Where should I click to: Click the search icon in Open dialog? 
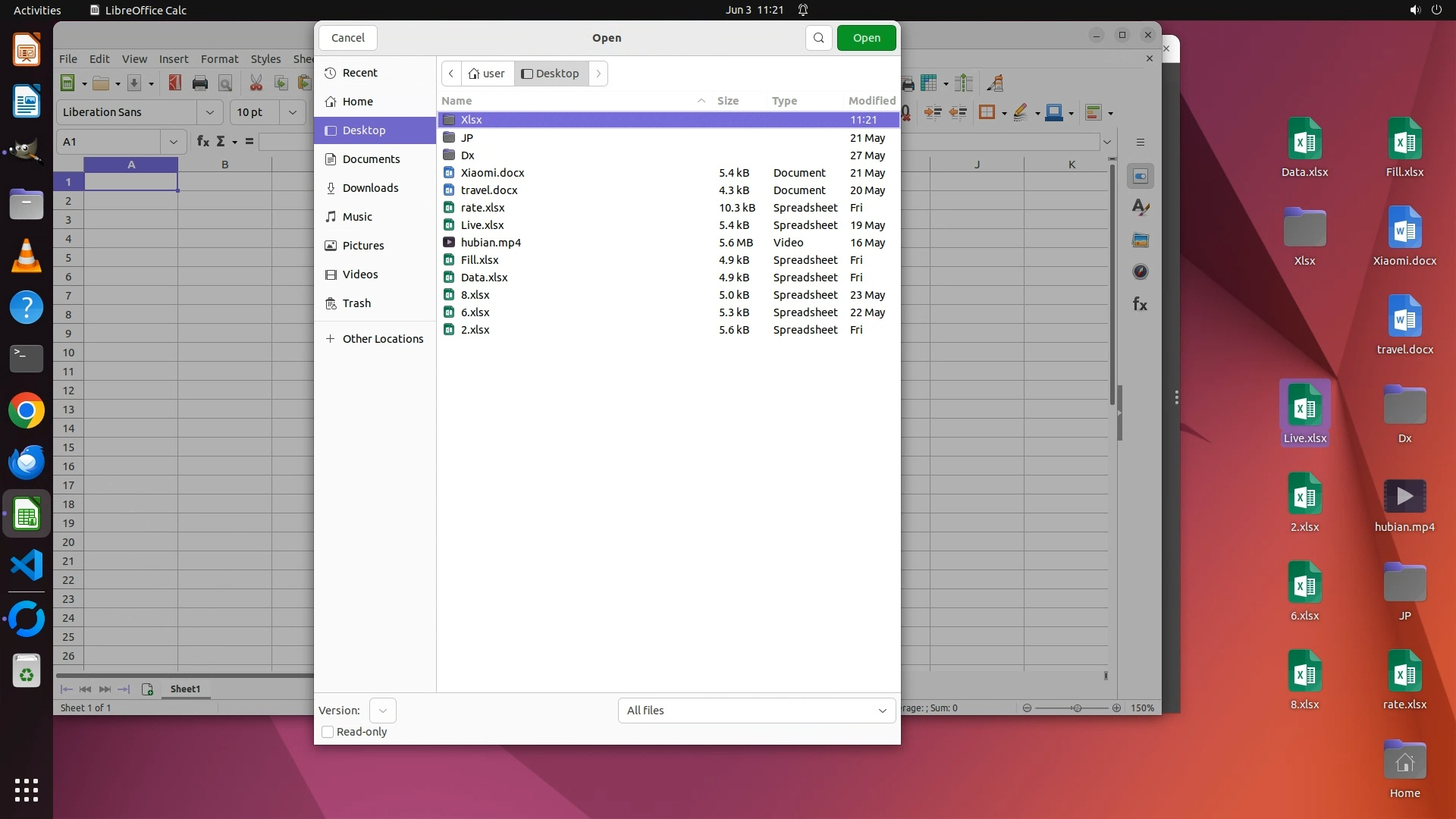[818, 38]
